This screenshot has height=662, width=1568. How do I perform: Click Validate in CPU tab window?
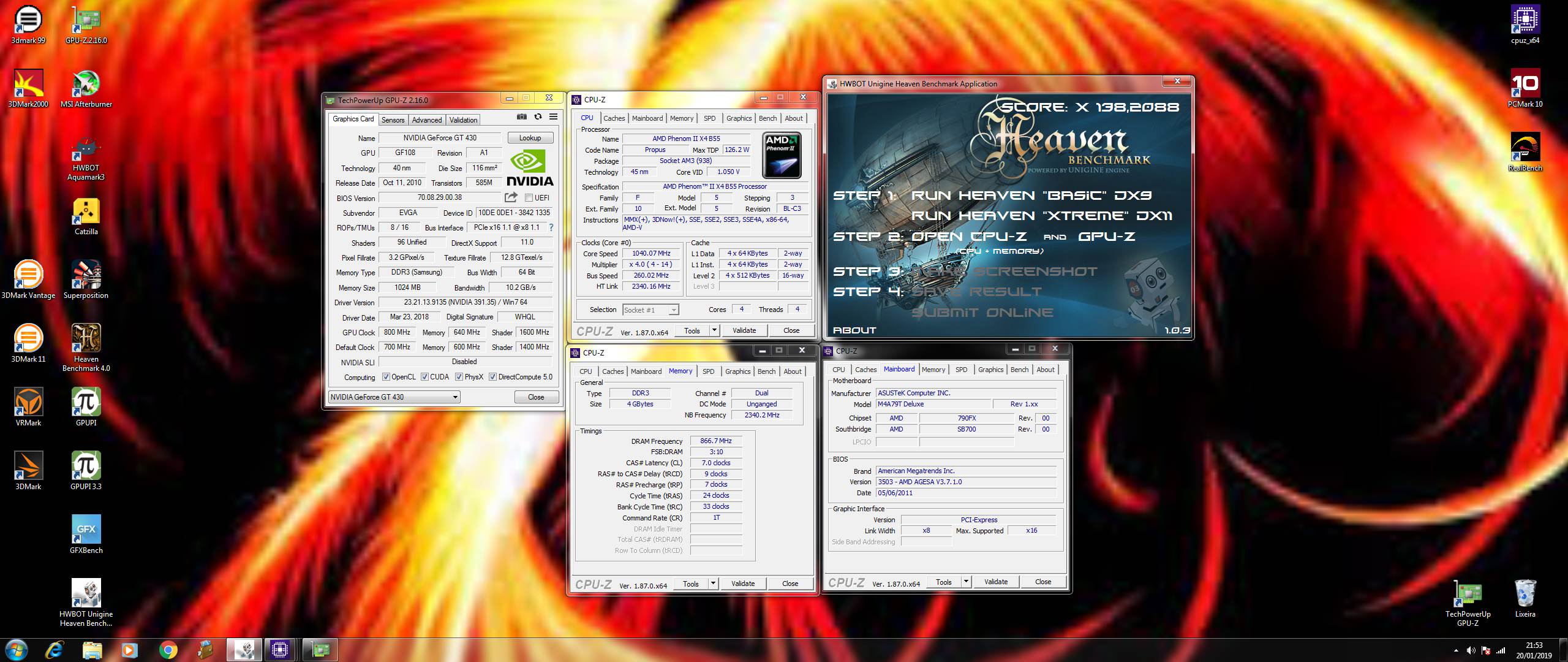(x=744, y=330)
